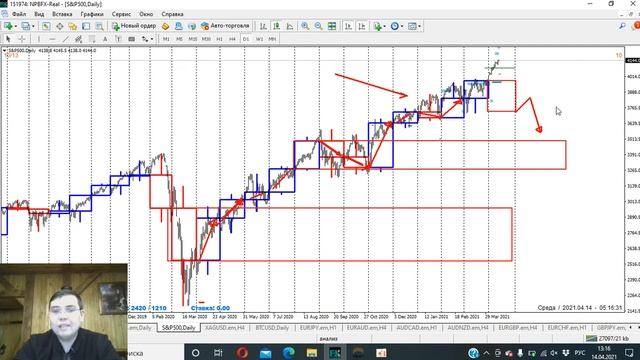Switch to the EURGBP.em,H4 chart tab

click(x=518, y=328)
